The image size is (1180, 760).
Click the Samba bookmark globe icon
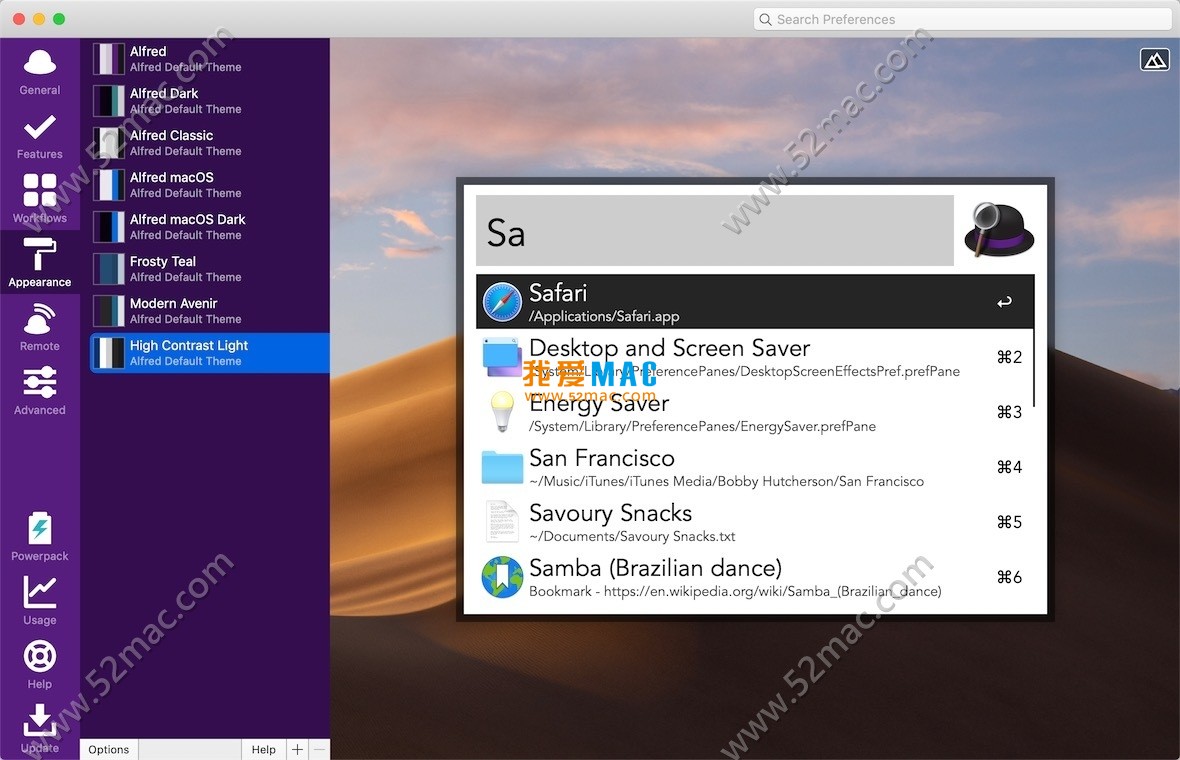(502, 577)
